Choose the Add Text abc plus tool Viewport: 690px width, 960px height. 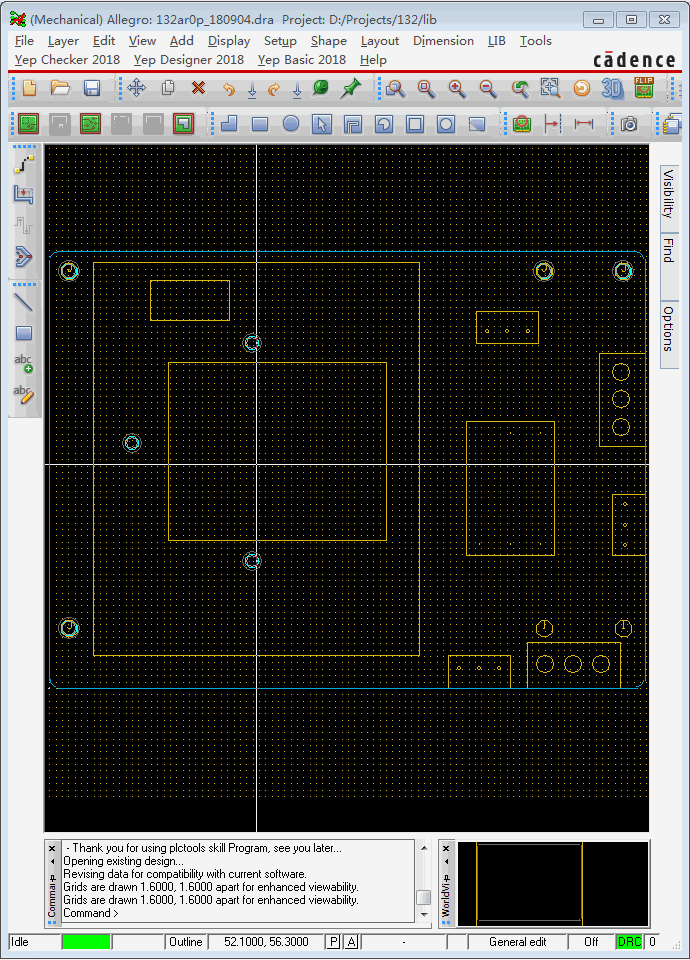click(23, 363)
